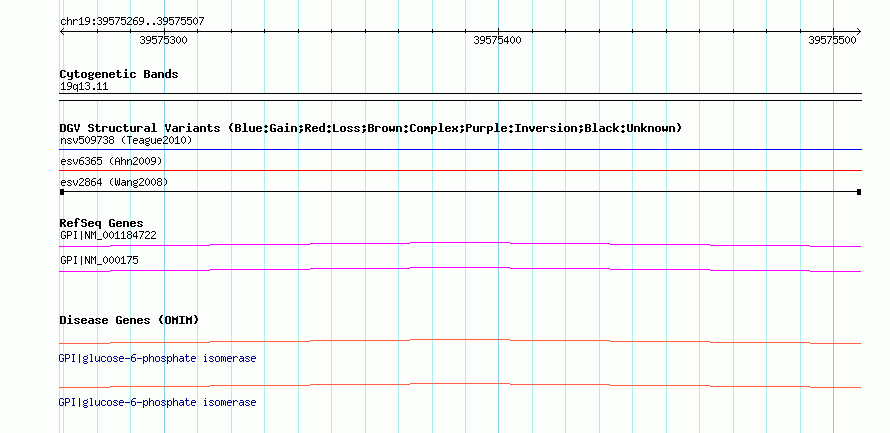Viewport: 890px width, 433px height.
Task: Open variant esv2864 (Wang2008)
Action: pyautogui.click(x=114, y=182)
